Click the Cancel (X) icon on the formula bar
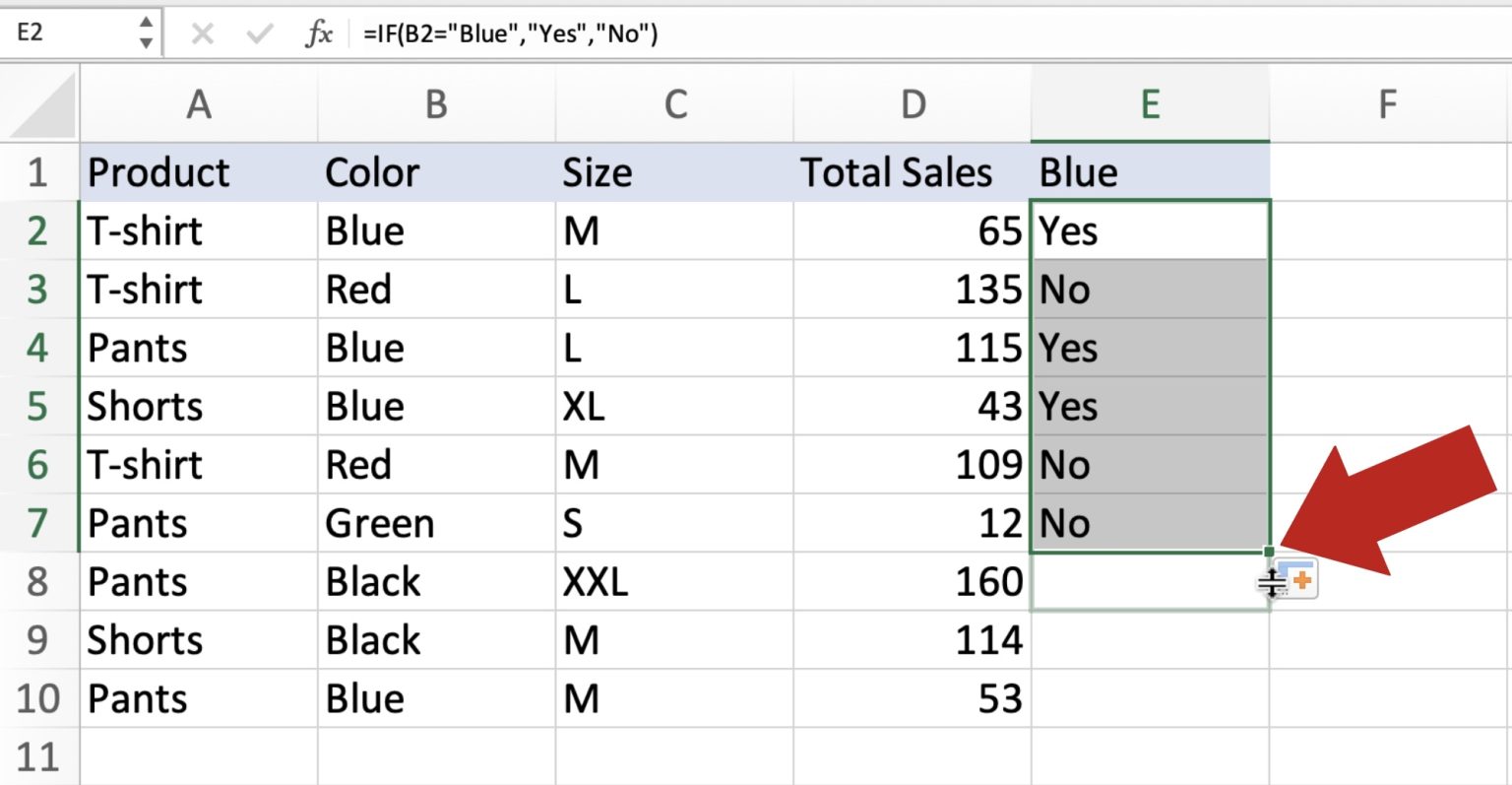The width and height of the screenshot is (1512, 785). tap(204, 32)
